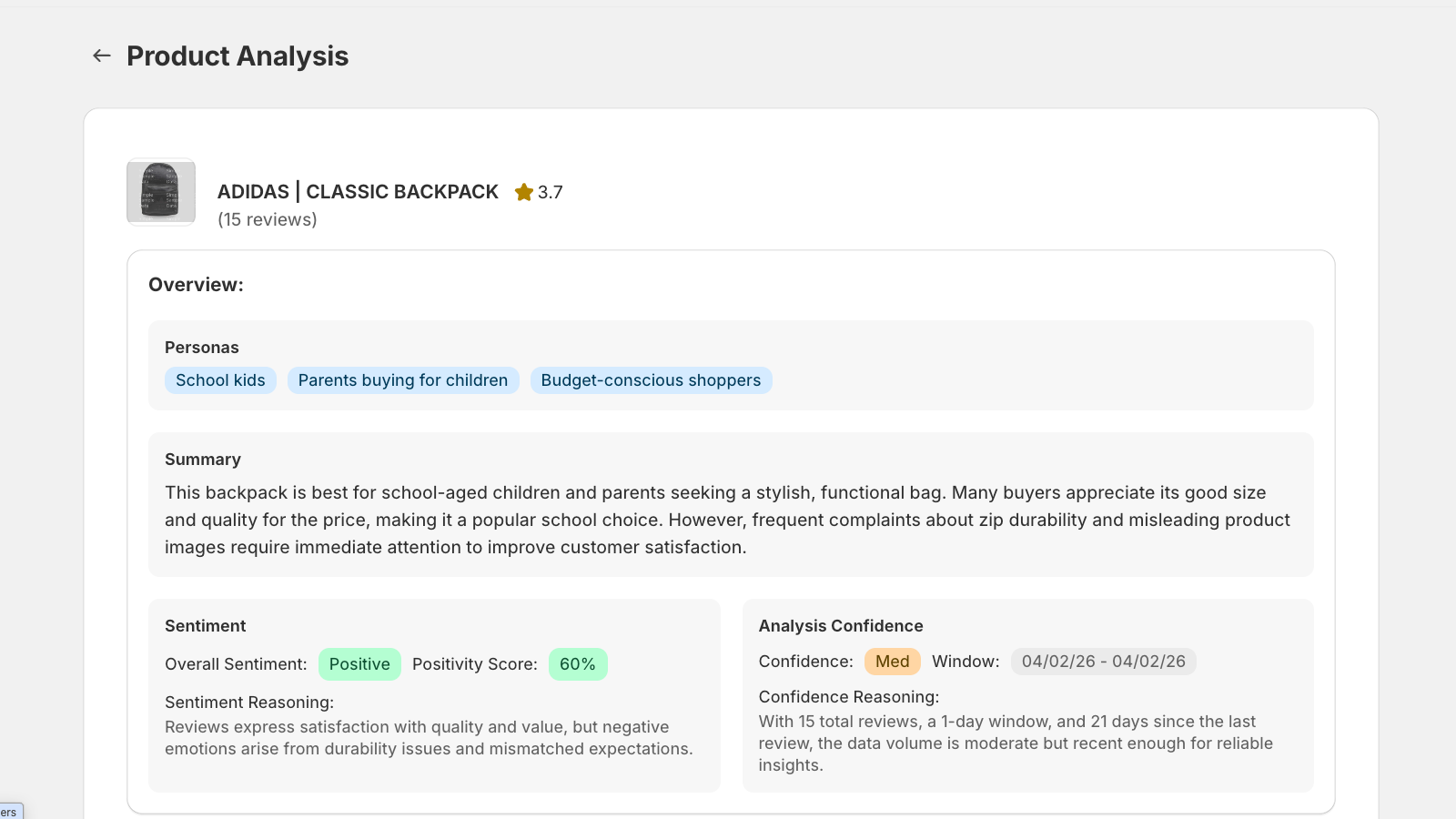This screenshot has height=819, width=1456.
Task: Click the gold star rating icon
Action: (x=524, y=192)
